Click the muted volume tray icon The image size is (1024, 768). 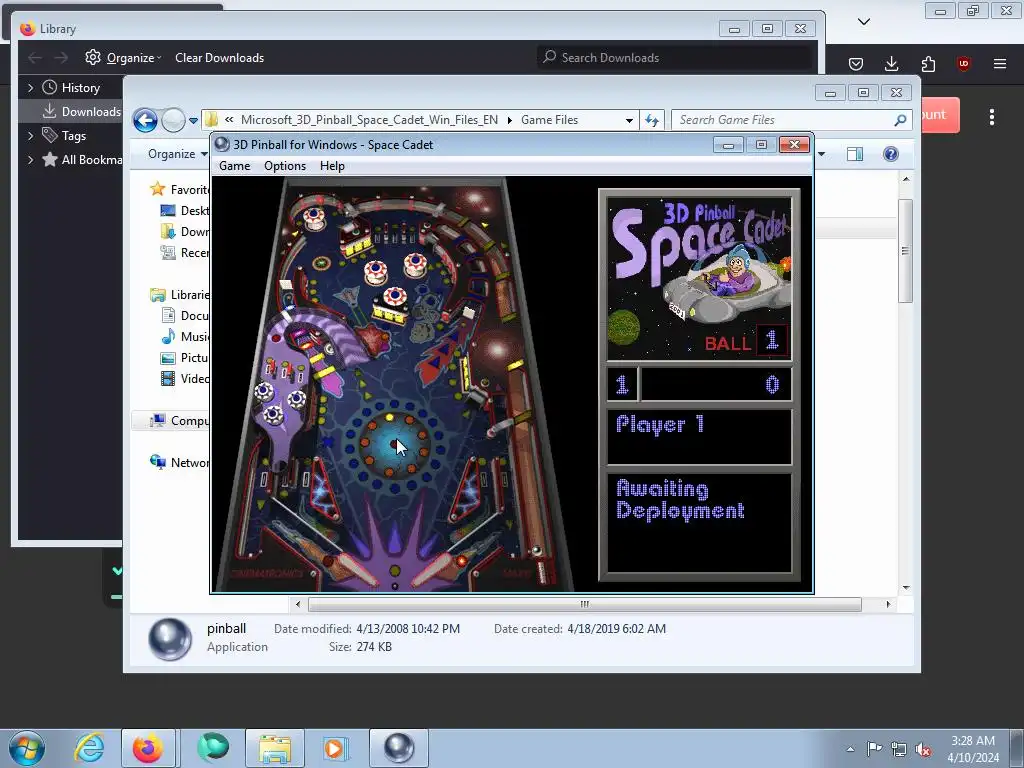point(923,749)
